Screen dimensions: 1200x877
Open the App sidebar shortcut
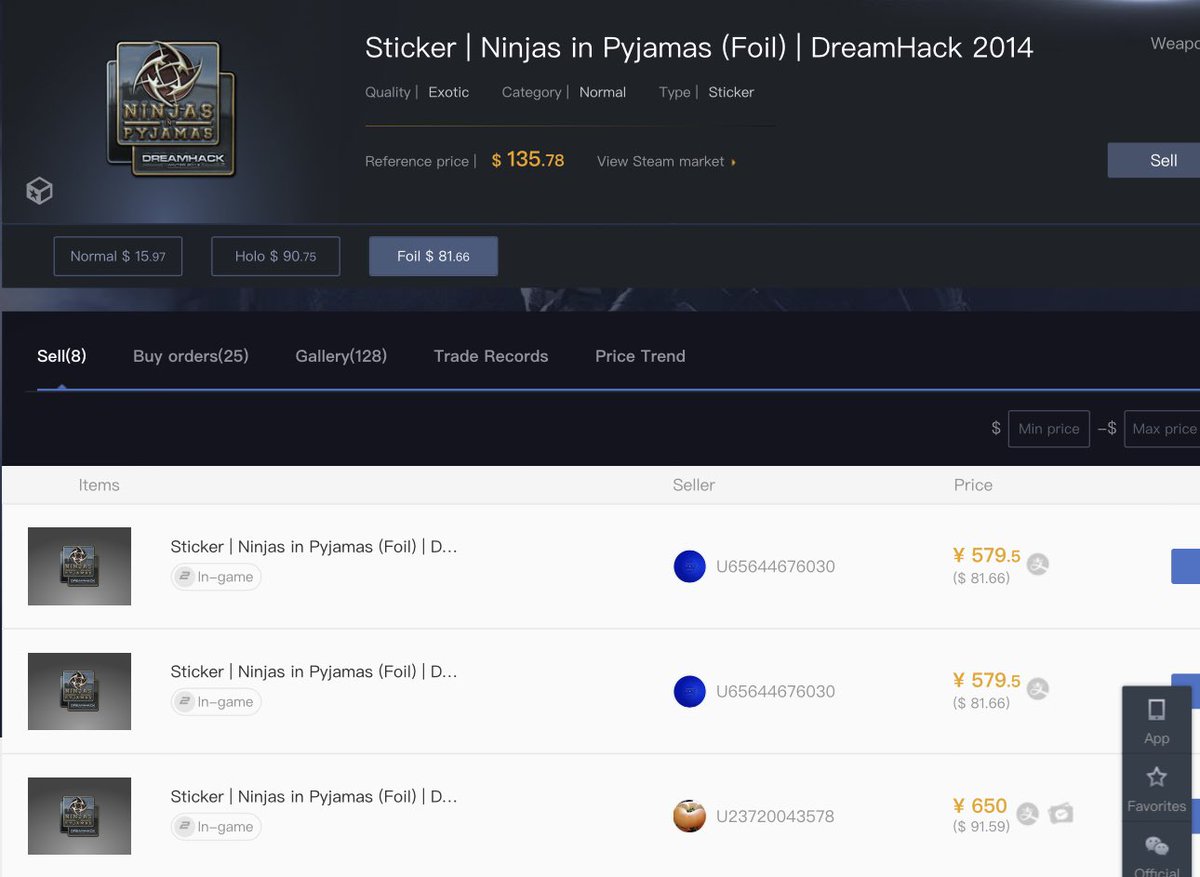click(x=1156, y=720)
